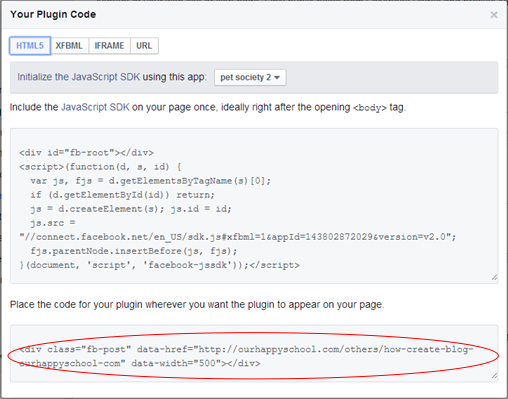The image size is (508, 399).
Task: Close the Your Plugin Code dialog
Action: coord(494,15)
